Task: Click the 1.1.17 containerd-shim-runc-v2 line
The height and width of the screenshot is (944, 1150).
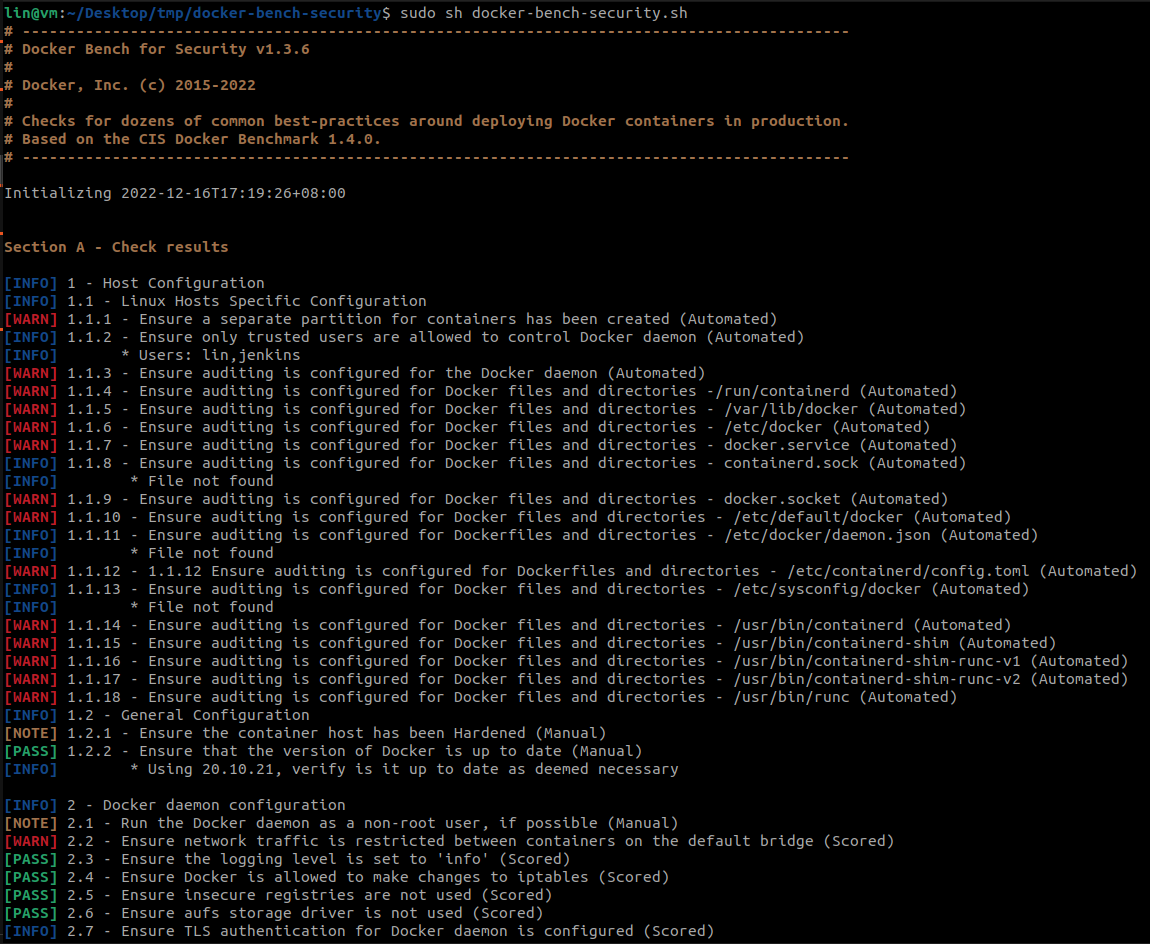Action: [x=566, y=679]
